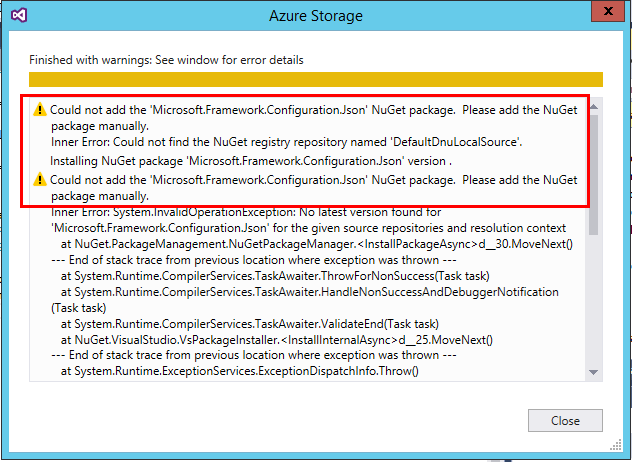Select the ExceptionDispatchInfo.Throw() stack trace line

[239, 370]
